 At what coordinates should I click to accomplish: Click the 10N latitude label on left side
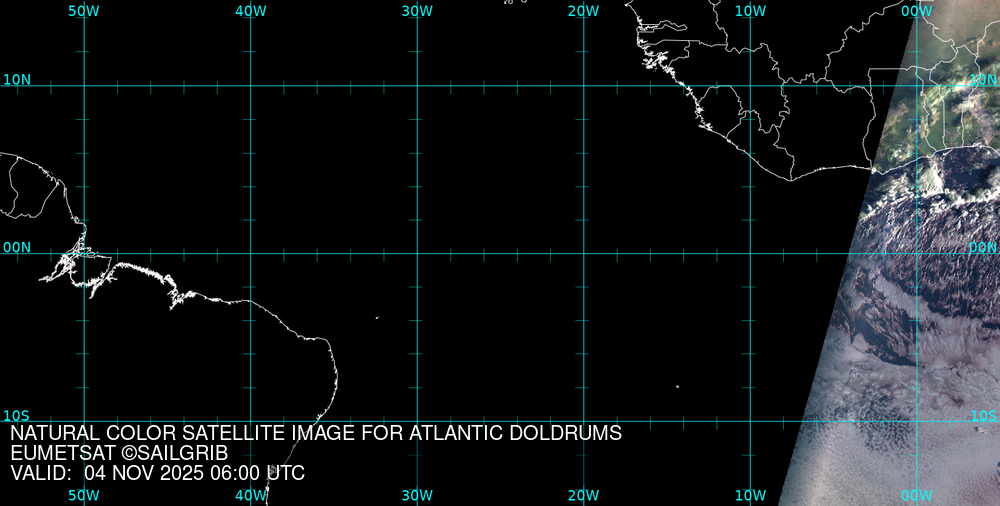pyautogui.click(x=17, y=79)
